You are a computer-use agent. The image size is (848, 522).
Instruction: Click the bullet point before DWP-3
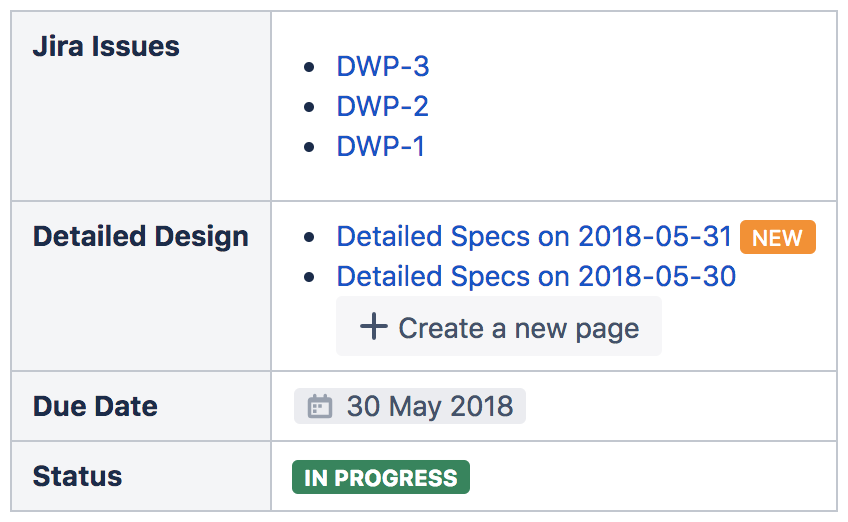coord(310,68)
